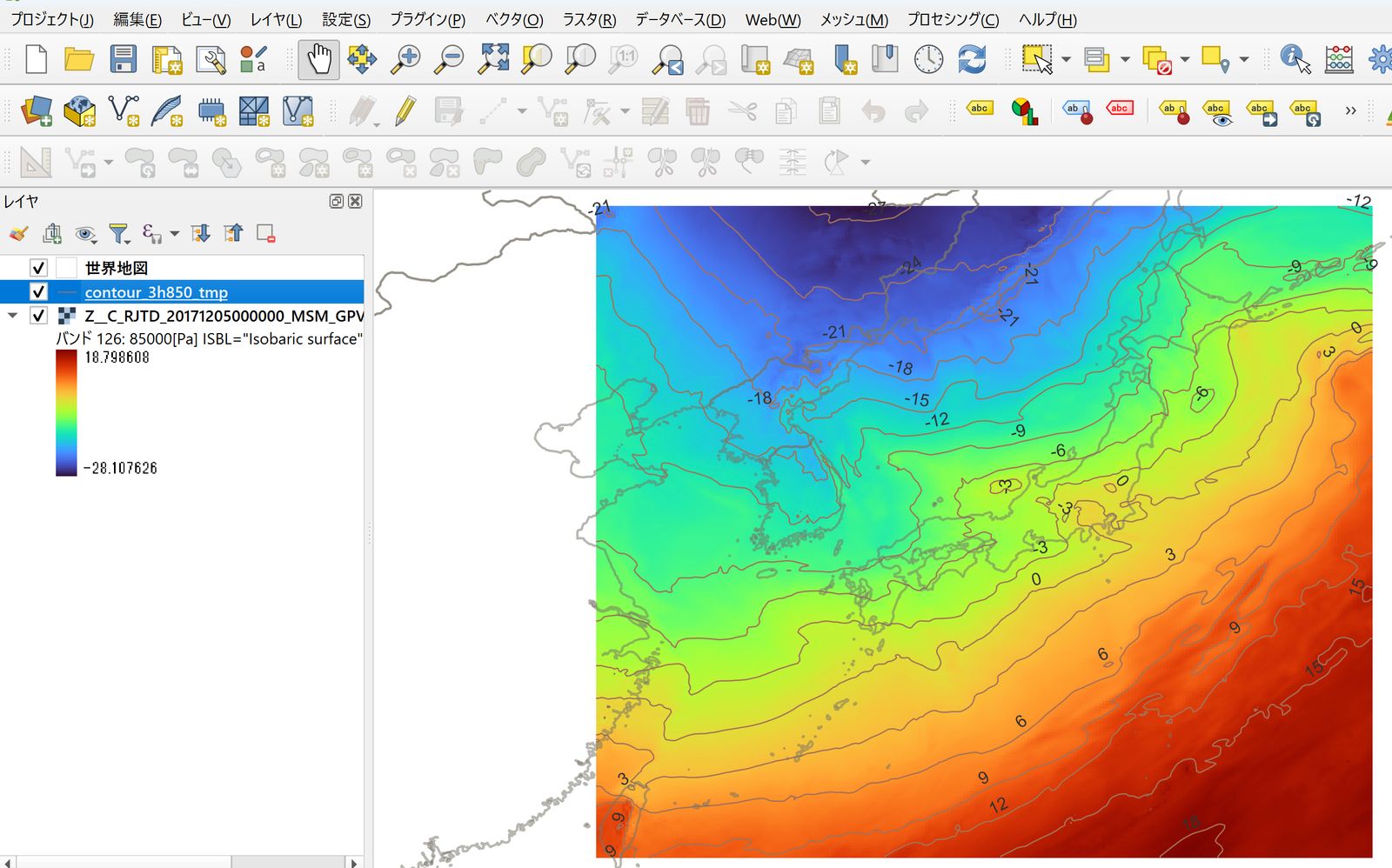Viewport: 1392px width, 868px height.
Task: Open the ベクタ menu
Action: pyautogui.click(x=514, y=19)
